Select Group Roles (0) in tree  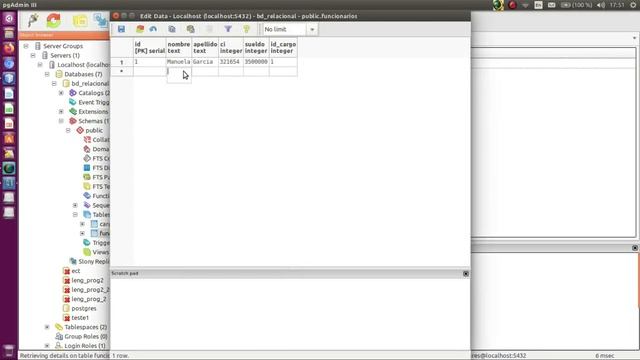coord(86,337)
